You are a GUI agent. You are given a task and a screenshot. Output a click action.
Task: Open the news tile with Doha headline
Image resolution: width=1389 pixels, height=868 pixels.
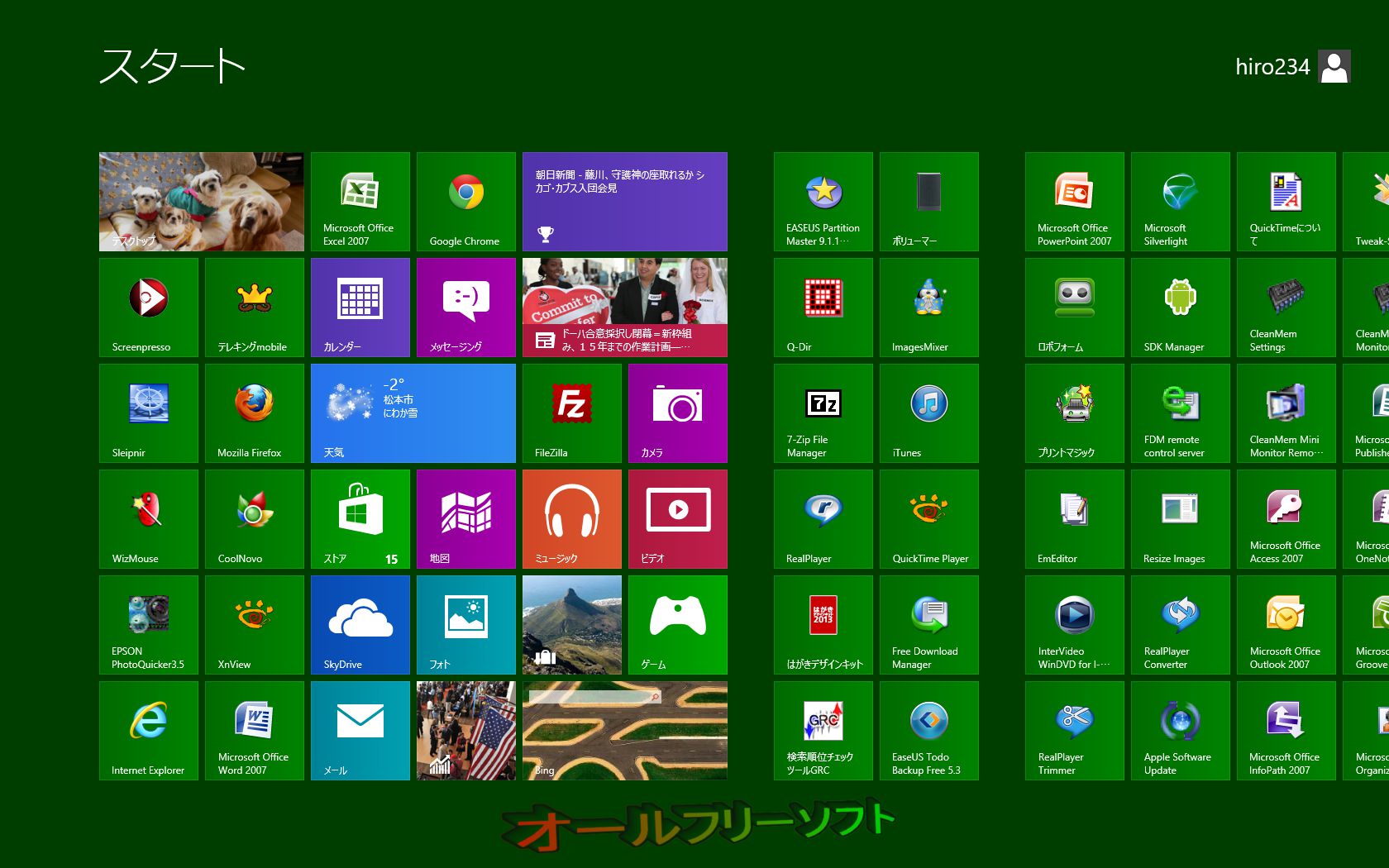(625, 308)
